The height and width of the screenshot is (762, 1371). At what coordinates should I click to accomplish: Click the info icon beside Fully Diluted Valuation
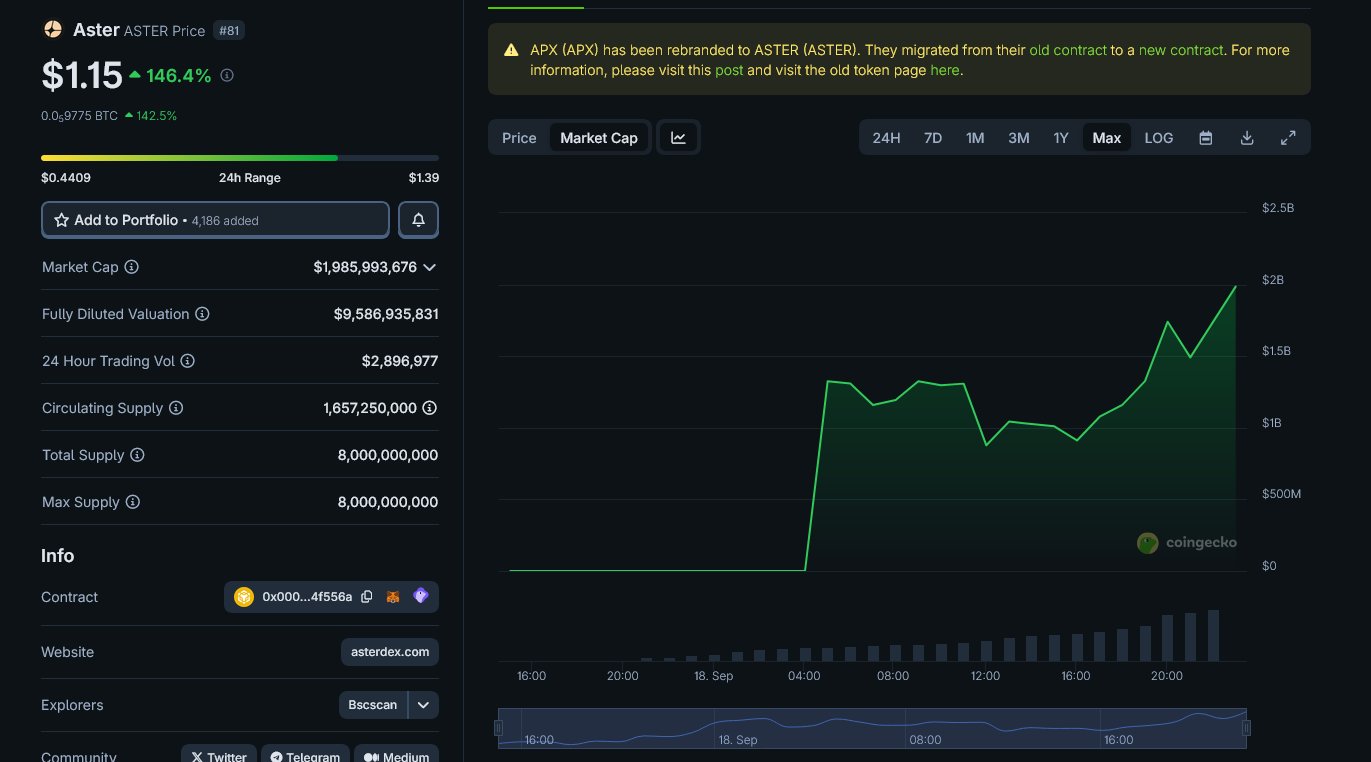(202, 314)
